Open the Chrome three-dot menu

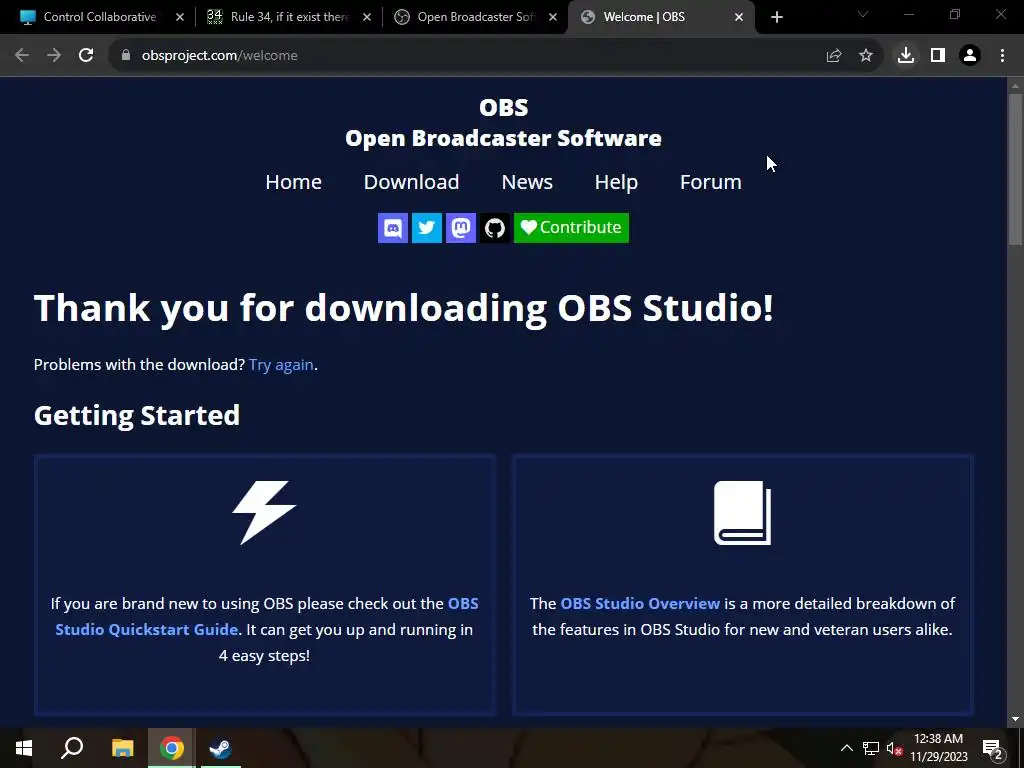click(x=1002, y=56)
